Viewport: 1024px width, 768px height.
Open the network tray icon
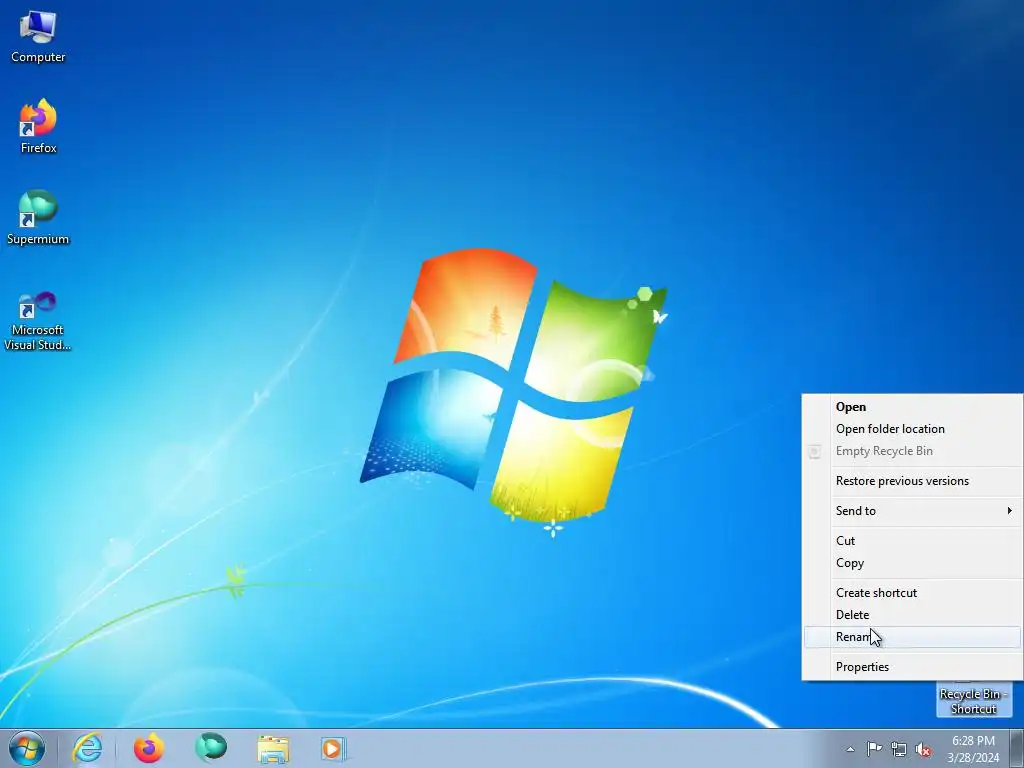[x=899, y=749]
